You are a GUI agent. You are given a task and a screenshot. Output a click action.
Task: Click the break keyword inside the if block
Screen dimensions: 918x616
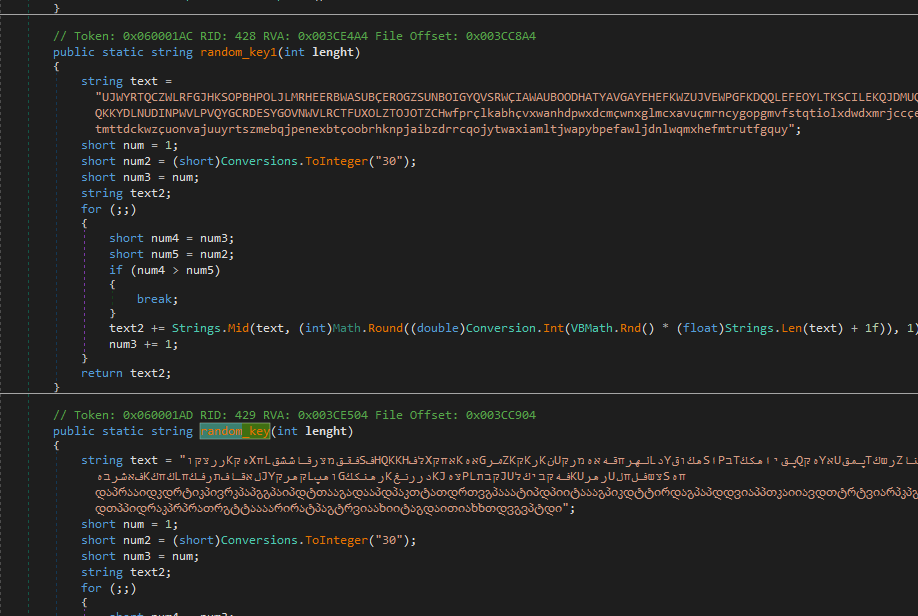click(155, 299)
